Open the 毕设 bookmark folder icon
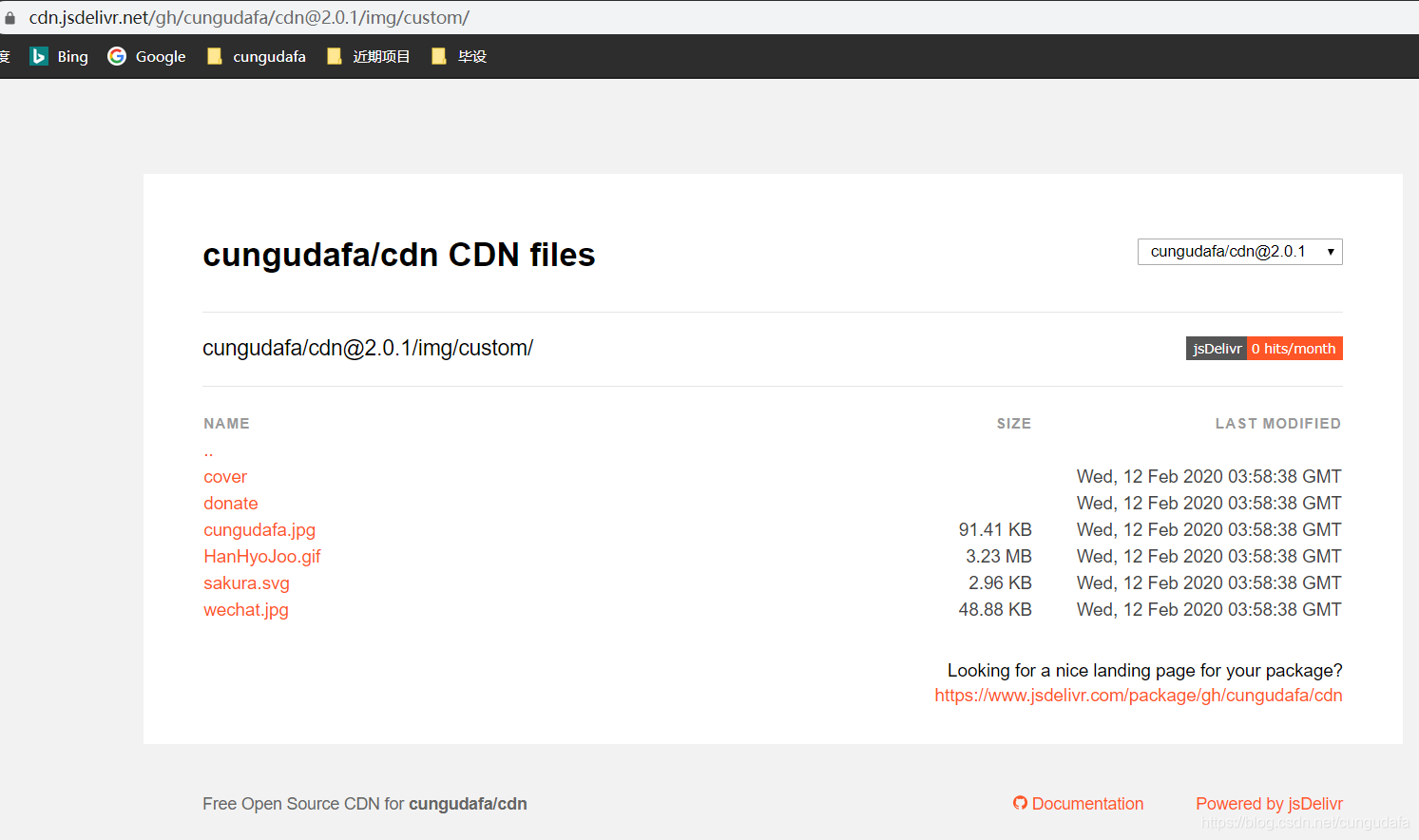This screenshot has width=1419, height=840. 439,56
